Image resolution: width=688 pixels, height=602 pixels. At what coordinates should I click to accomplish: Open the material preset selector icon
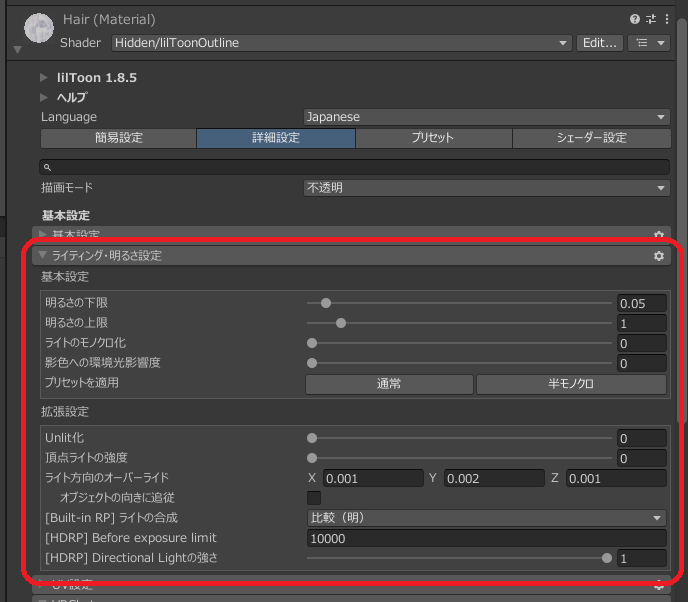pyautogui.click(x=651, y=19)
